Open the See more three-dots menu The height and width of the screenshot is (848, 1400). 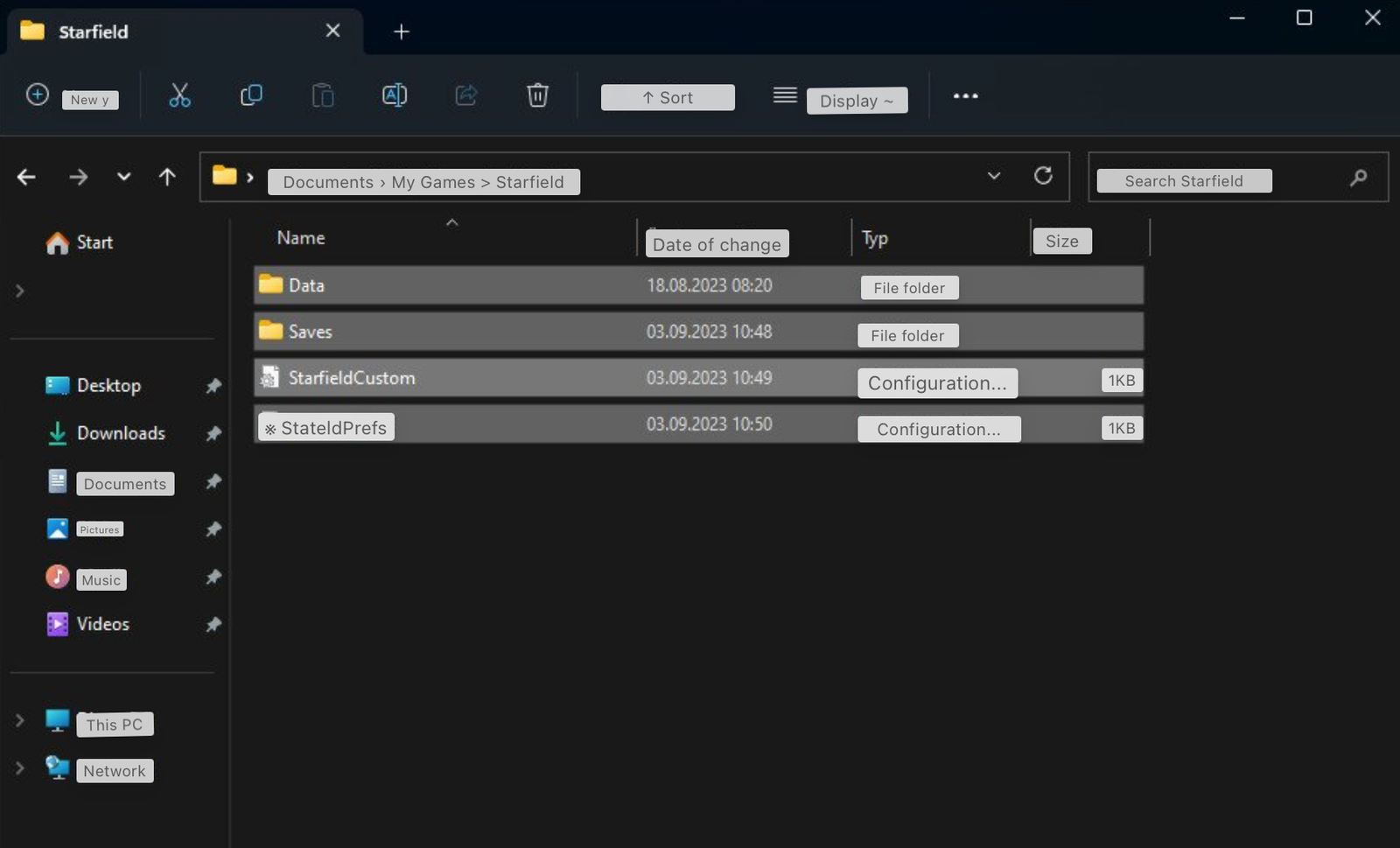[x=965, y=96]
